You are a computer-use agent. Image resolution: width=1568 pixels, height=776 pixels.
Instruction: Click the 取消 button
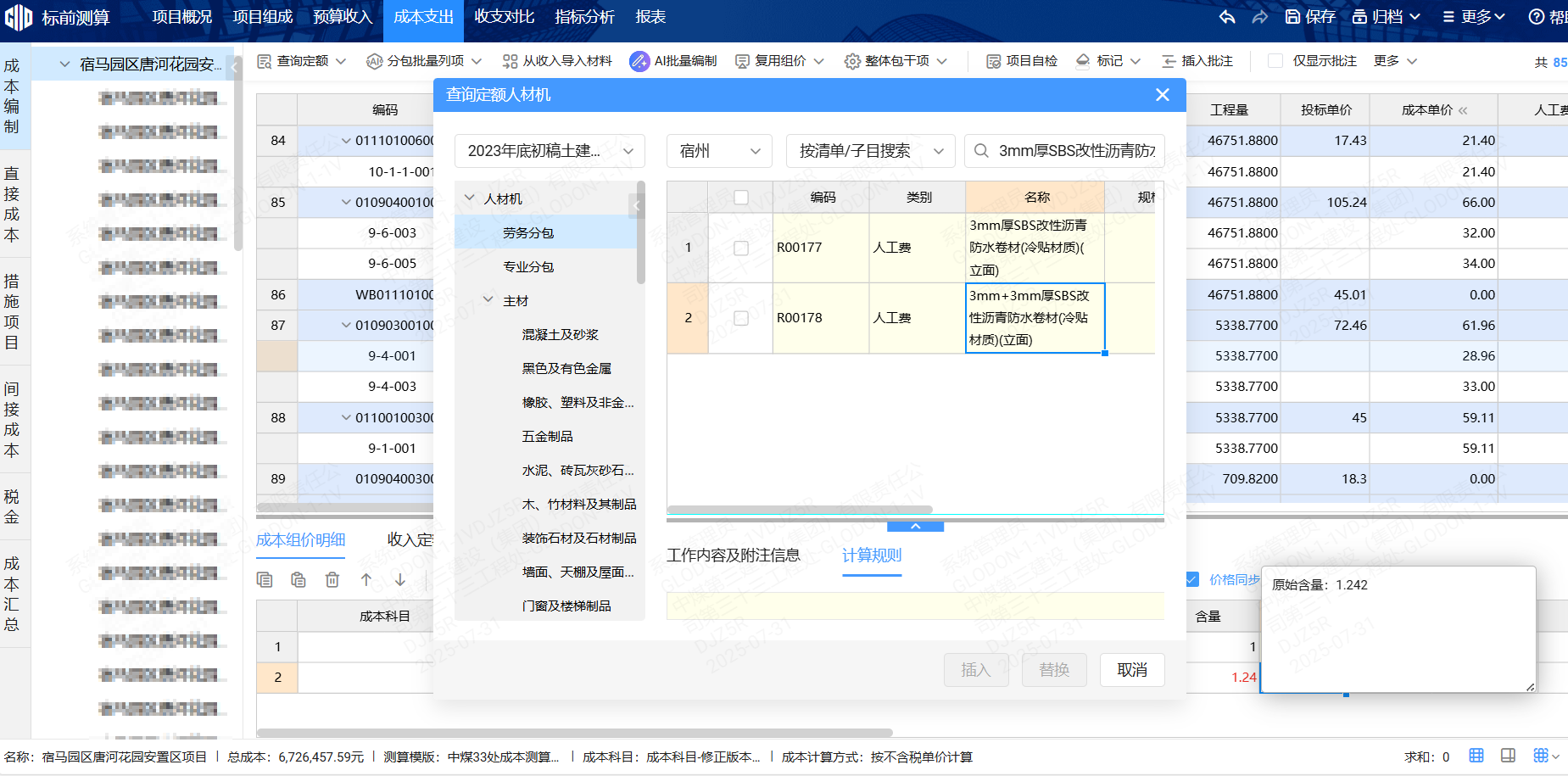(1131, 670)
